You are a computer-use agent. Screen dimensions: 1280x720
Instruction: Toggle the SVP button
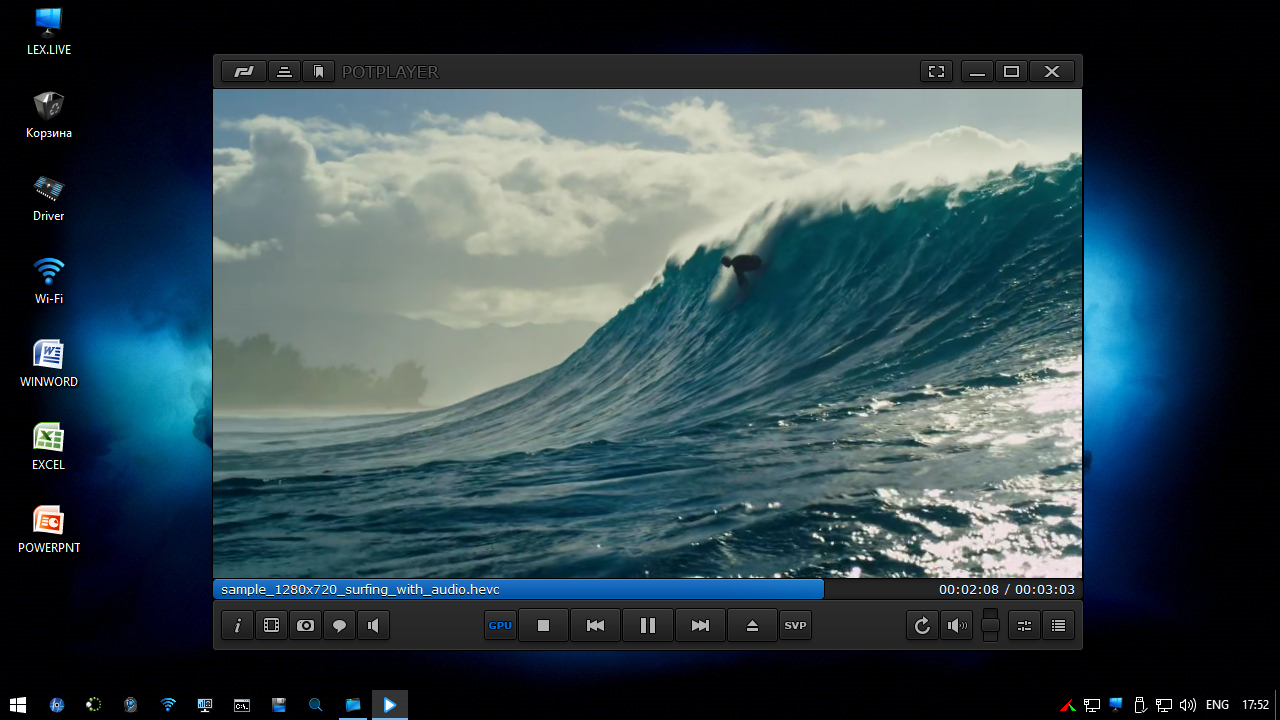tap(795, 626)
